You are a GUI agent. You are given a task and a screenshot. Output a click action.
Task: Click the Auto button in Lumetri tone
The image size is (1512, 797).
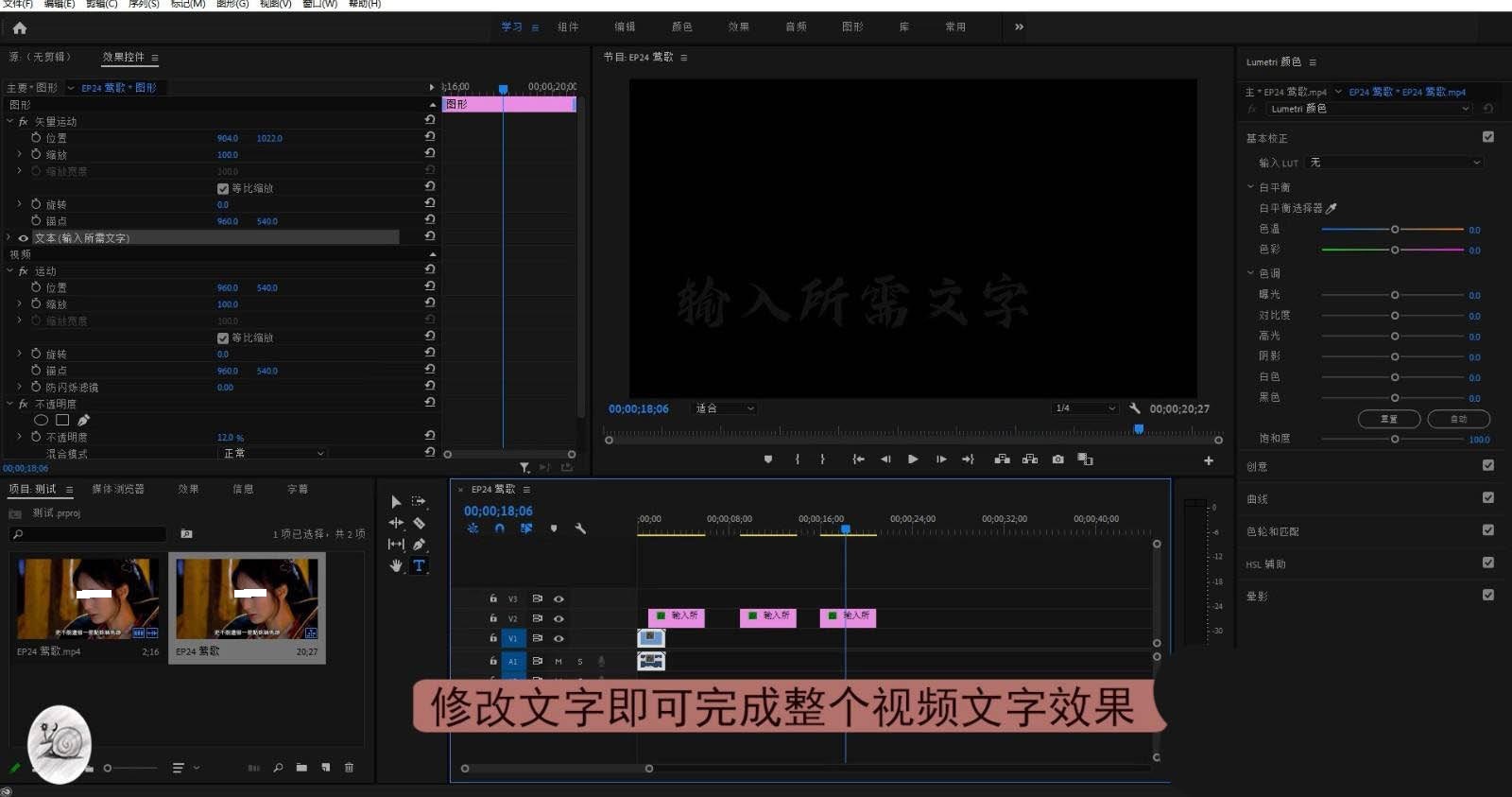[1458, 419]
